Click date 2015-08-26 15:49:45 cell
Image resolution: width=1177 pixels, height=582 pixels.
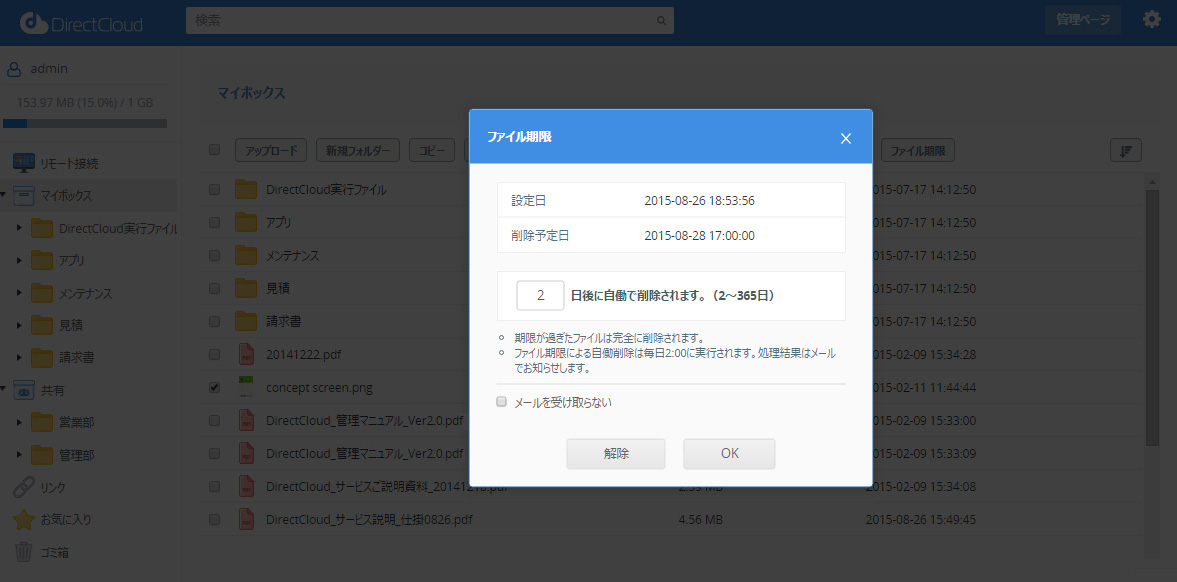(921, 519)
